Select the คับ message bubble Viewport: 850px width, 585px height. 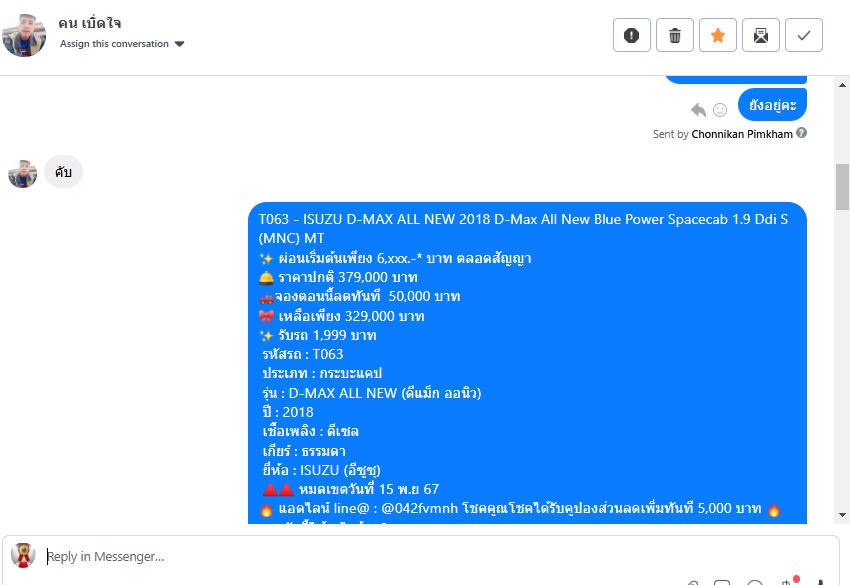click(63, 172)
